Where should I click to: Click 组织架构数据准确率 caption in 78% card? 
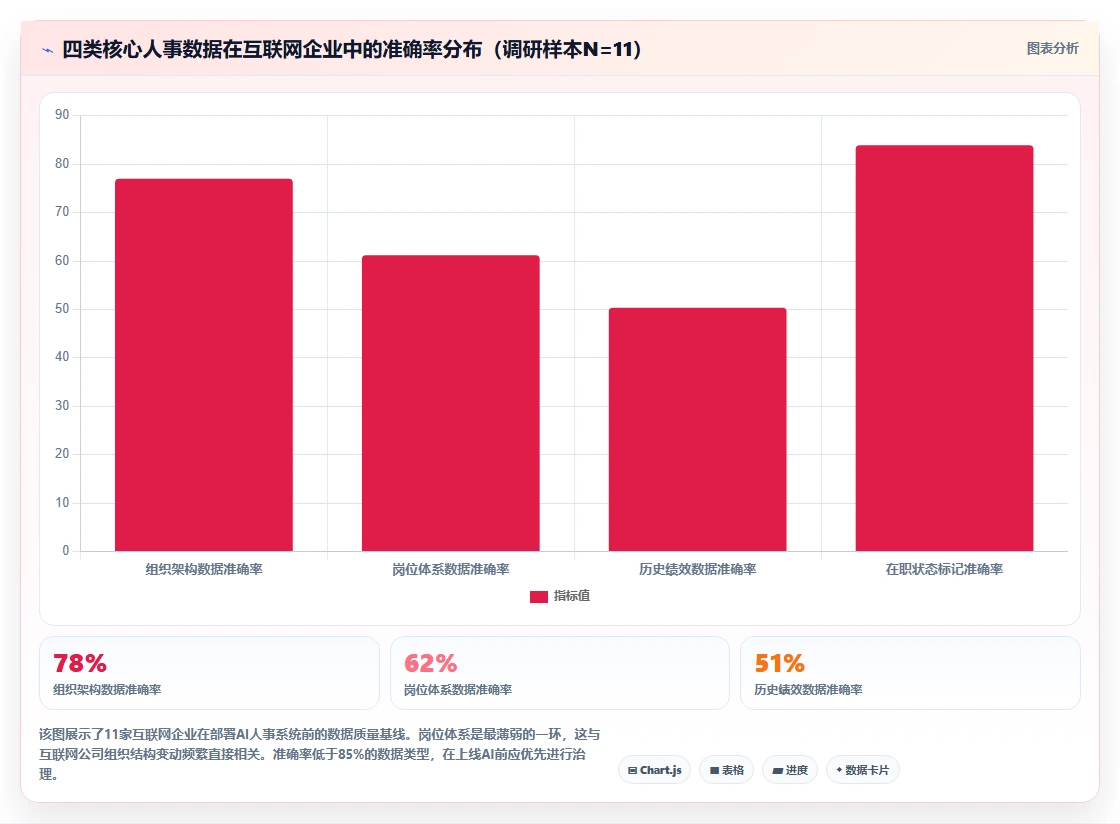click(107, 689)
